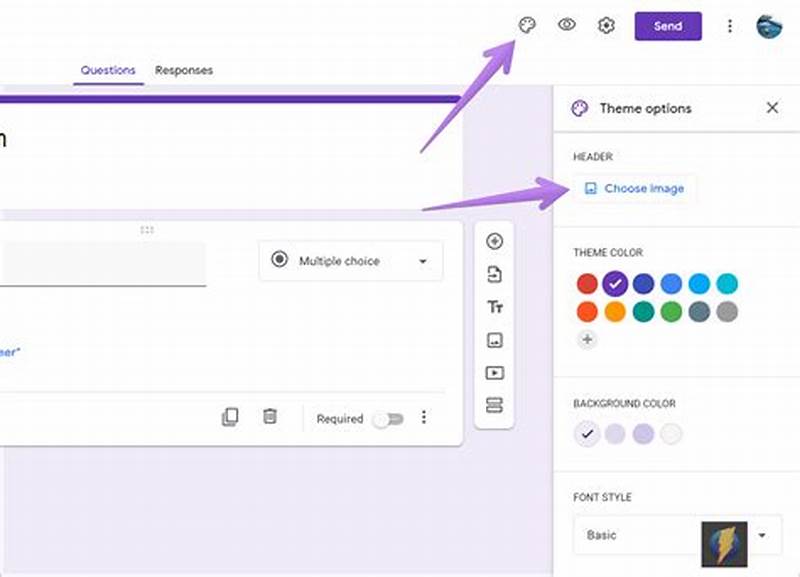Open form settings with the gear icon

point(607,26)
